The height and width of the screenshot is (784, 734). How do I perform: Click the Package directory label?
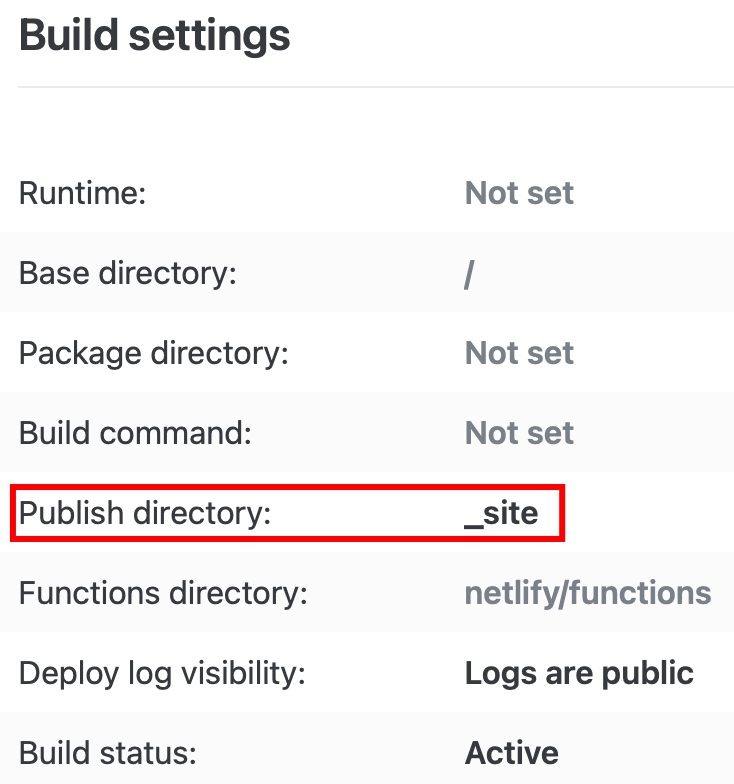click(x=153, y=353)
